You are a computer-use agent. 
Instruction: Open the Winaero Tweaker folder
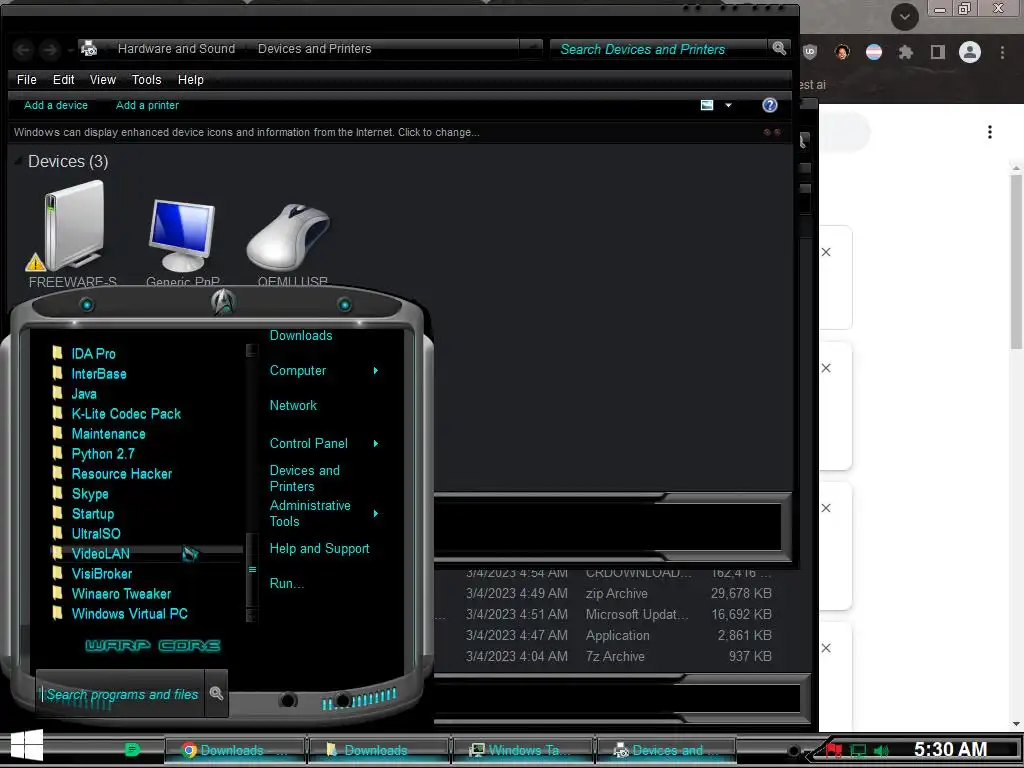click(x=121, y=594)
